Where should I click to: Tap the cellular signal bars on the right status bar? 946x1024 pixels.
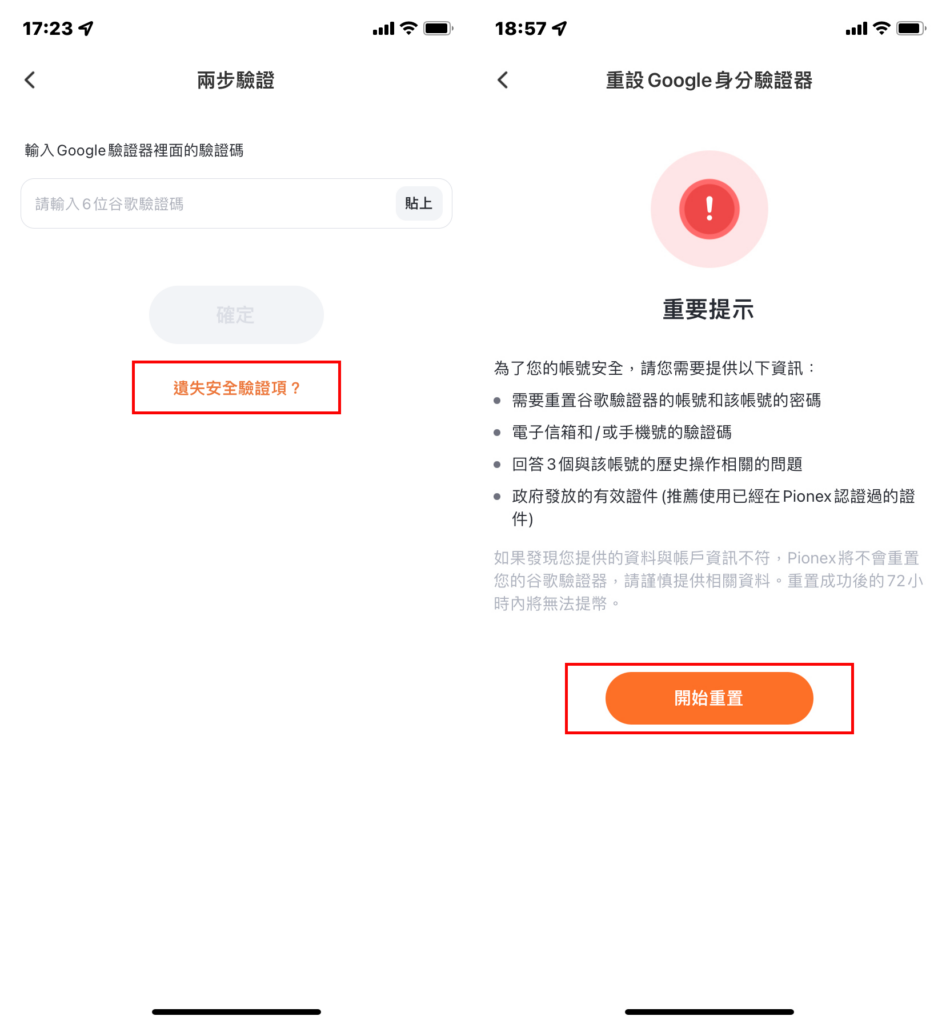(x=857, y=29)
